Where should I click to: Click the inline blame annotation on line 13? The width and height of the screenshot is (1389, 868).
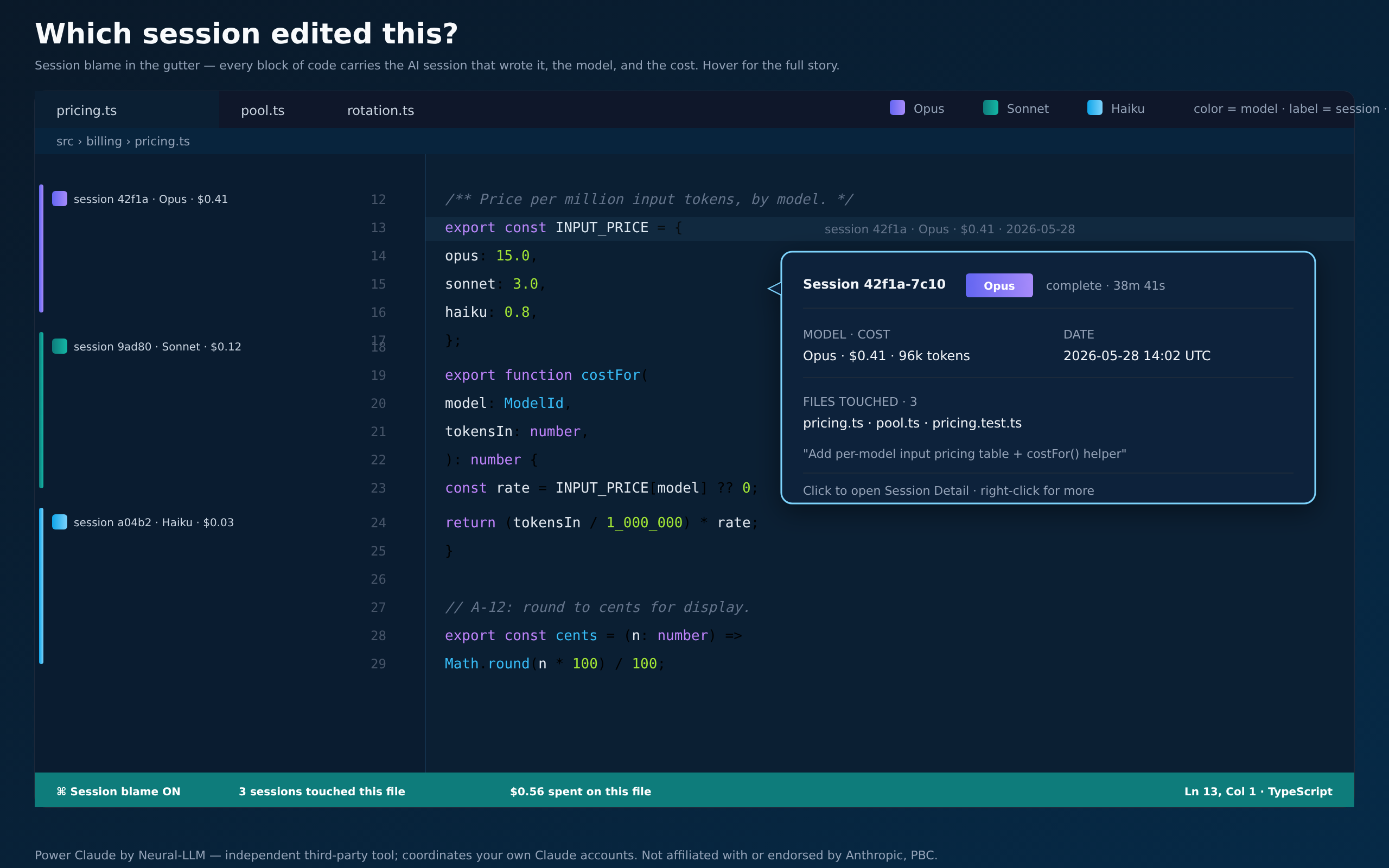click(x=950, y=229)
